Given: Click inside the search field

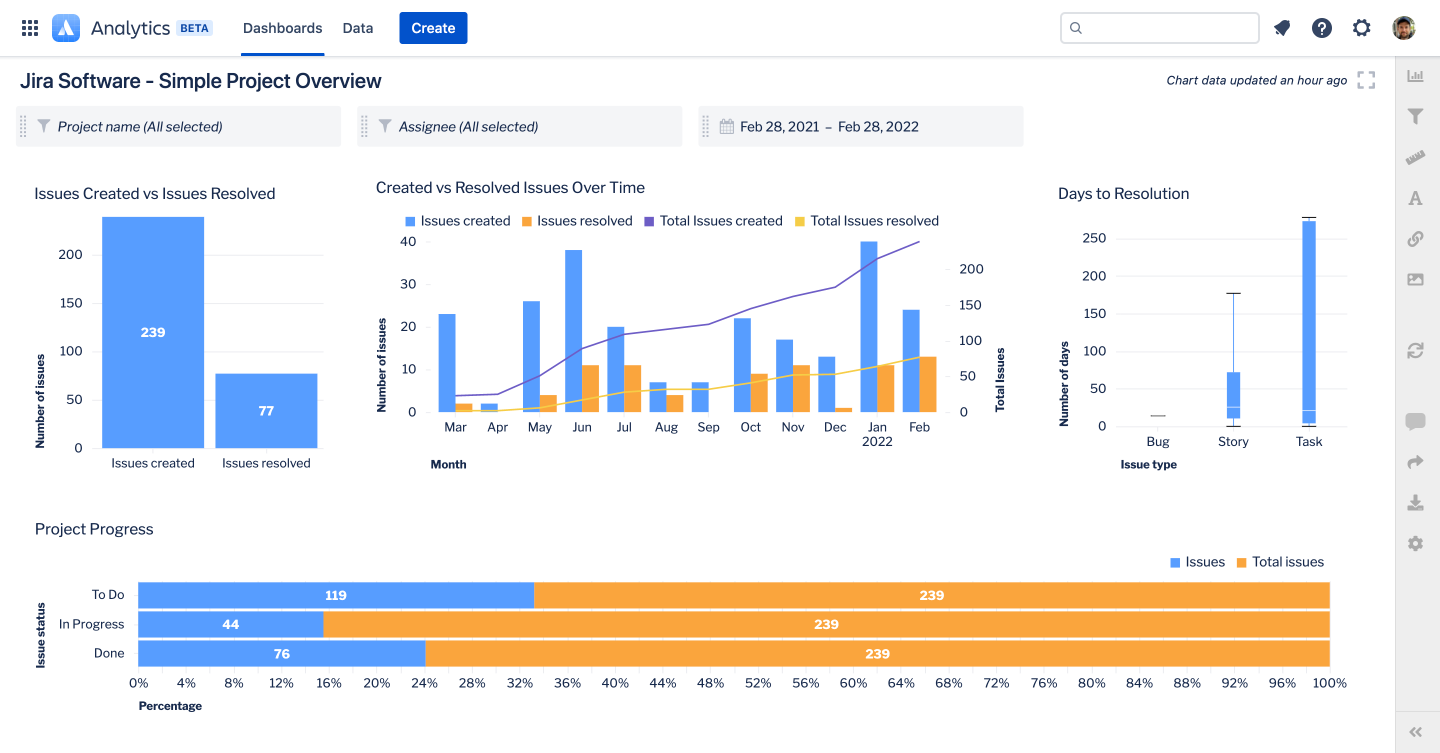Looking at the screenshot, I should (1159, 28).
